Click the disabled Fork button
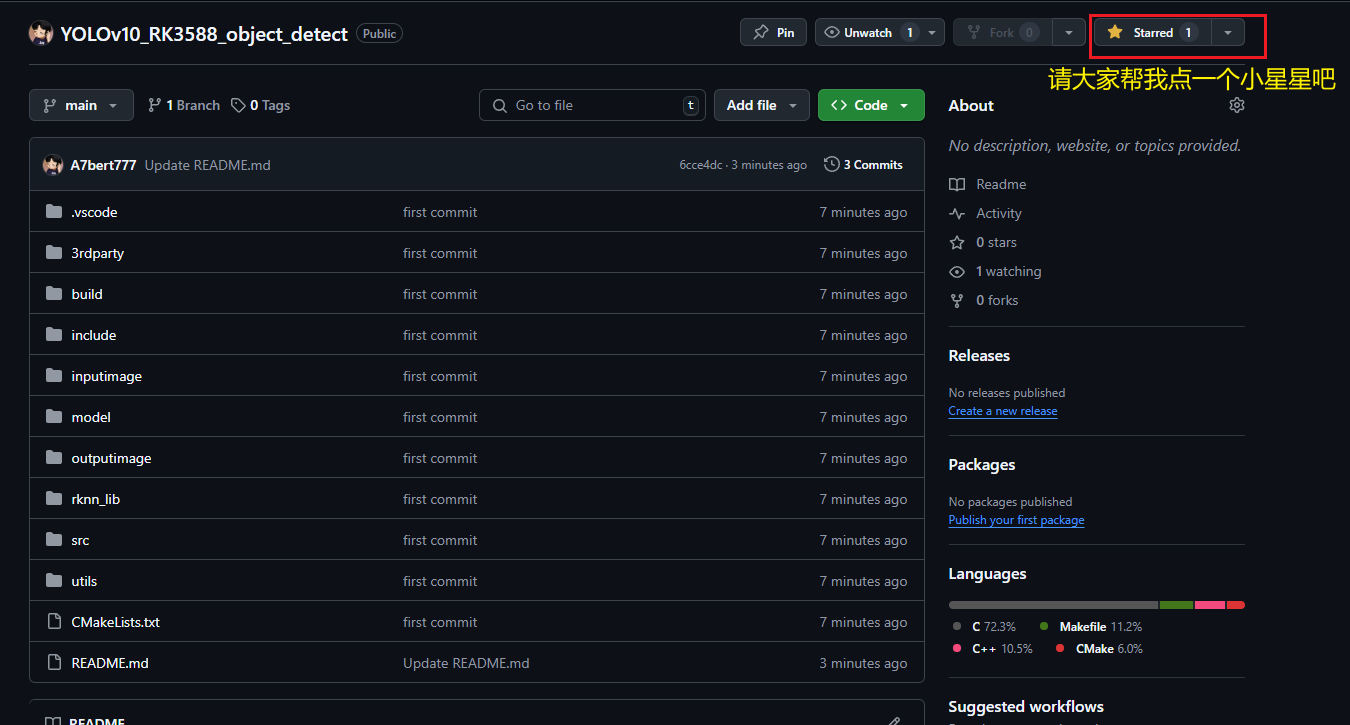The image size is (1350, 725). (1003, 32)
